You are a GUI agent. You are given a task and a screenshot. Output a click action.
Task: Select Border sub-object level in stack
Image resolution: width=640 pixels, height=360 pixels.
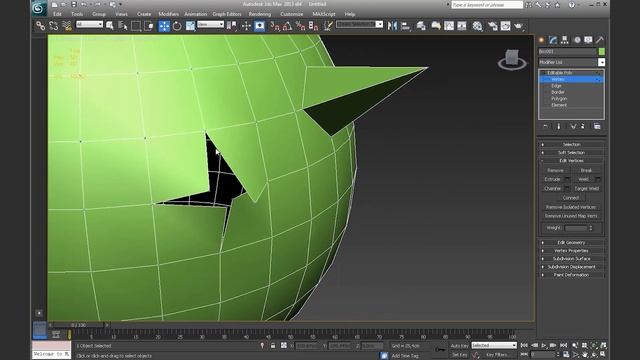(558, 92)
